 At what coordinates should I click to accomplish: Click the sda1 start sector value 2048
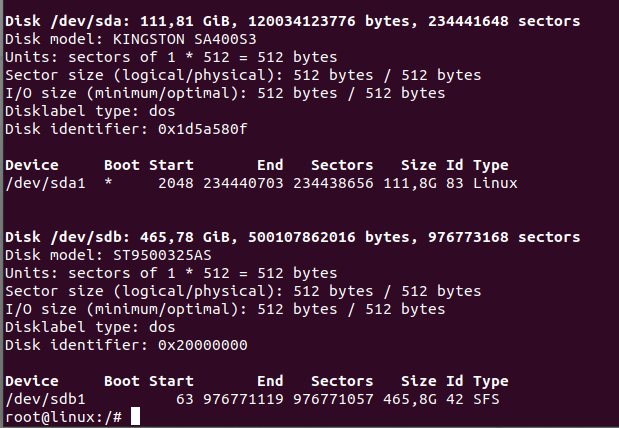(176, 183)
